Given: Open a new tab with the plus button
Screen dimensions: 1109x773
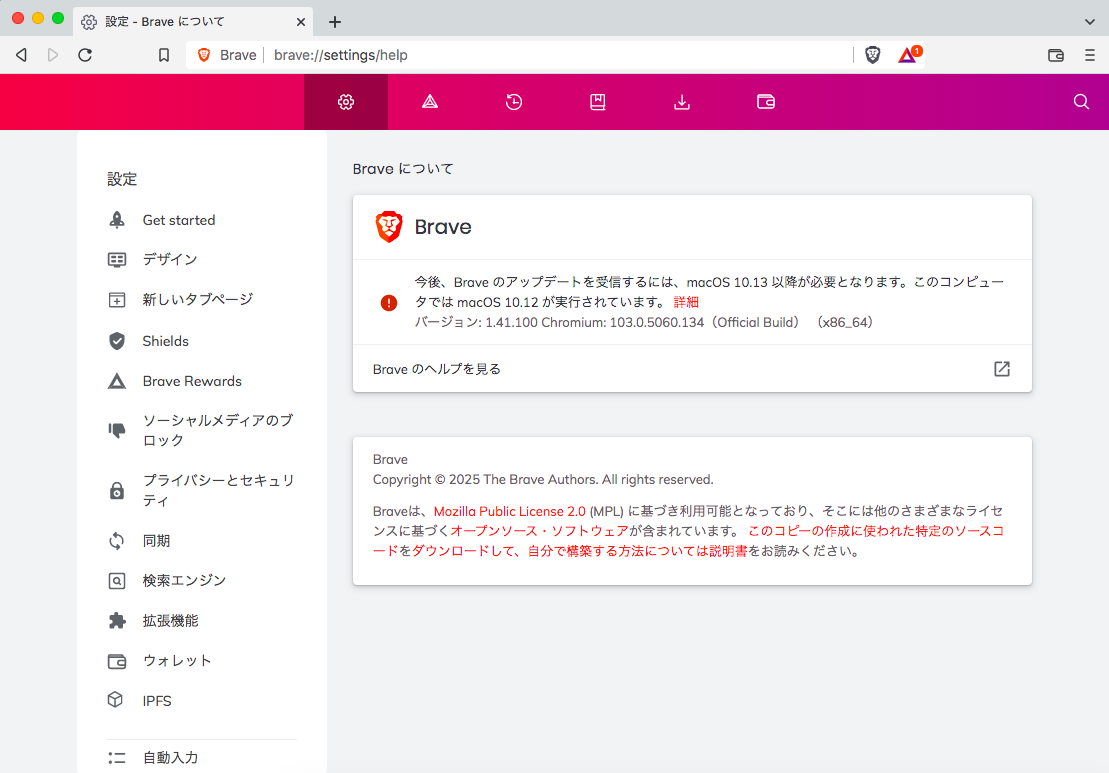Looking at the screenshot, I should click(335, 22).
